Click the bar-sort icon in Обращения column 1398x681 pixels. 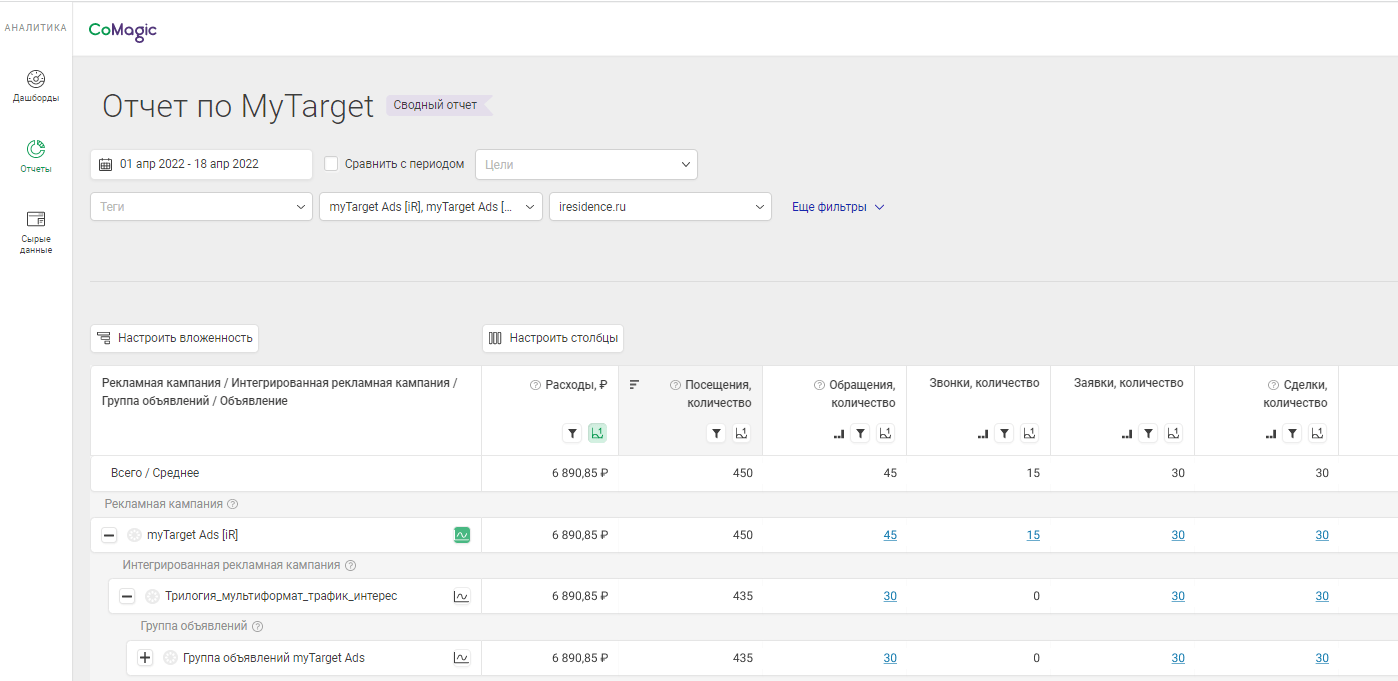(839, 434)
